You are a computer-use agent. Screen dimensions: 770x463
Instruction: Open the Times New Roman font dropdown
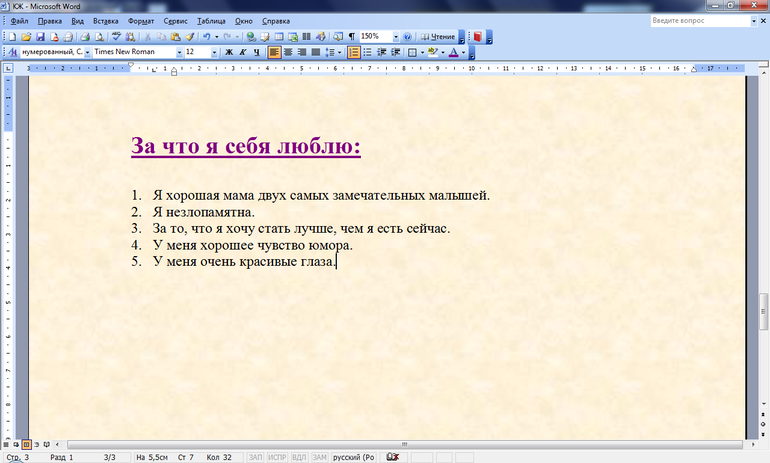click(x=179, y=52)
